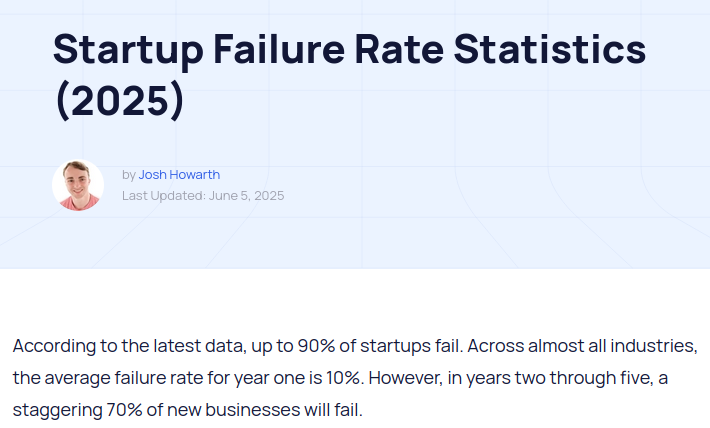Click the Startup Failure Rate Statistics heading
This screenshot has width=710, height=428.
349,50
